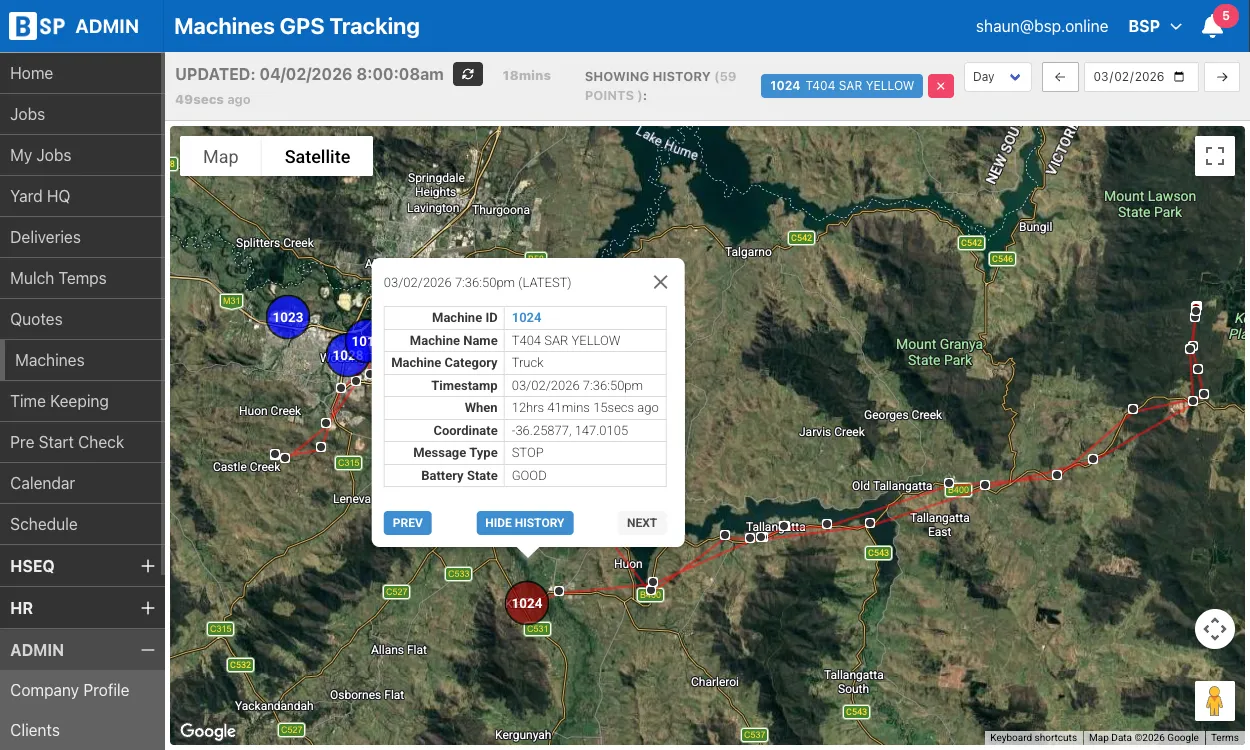This screenshot has height=750, width=1250.
Task: Toggle fullscreen map view
Action: 1215,156
